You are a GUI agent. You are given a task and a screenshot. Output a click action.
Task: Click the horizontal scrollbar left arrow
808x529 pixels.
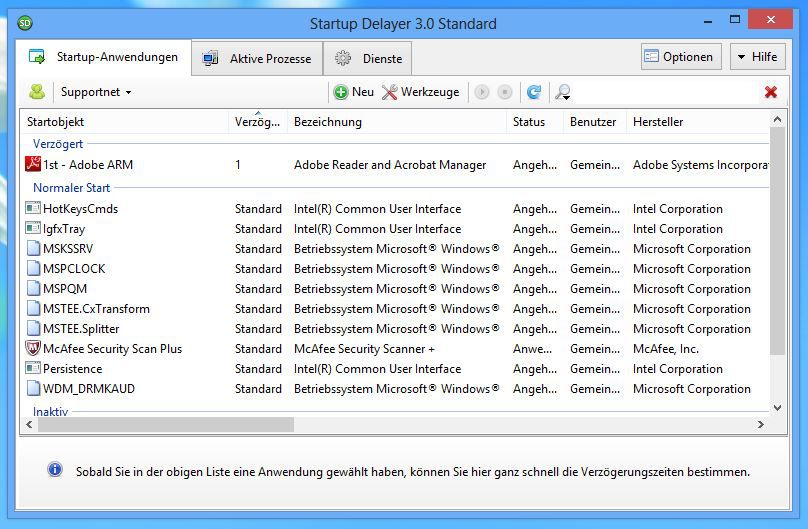pyautogui.click(x=29, y=424)
